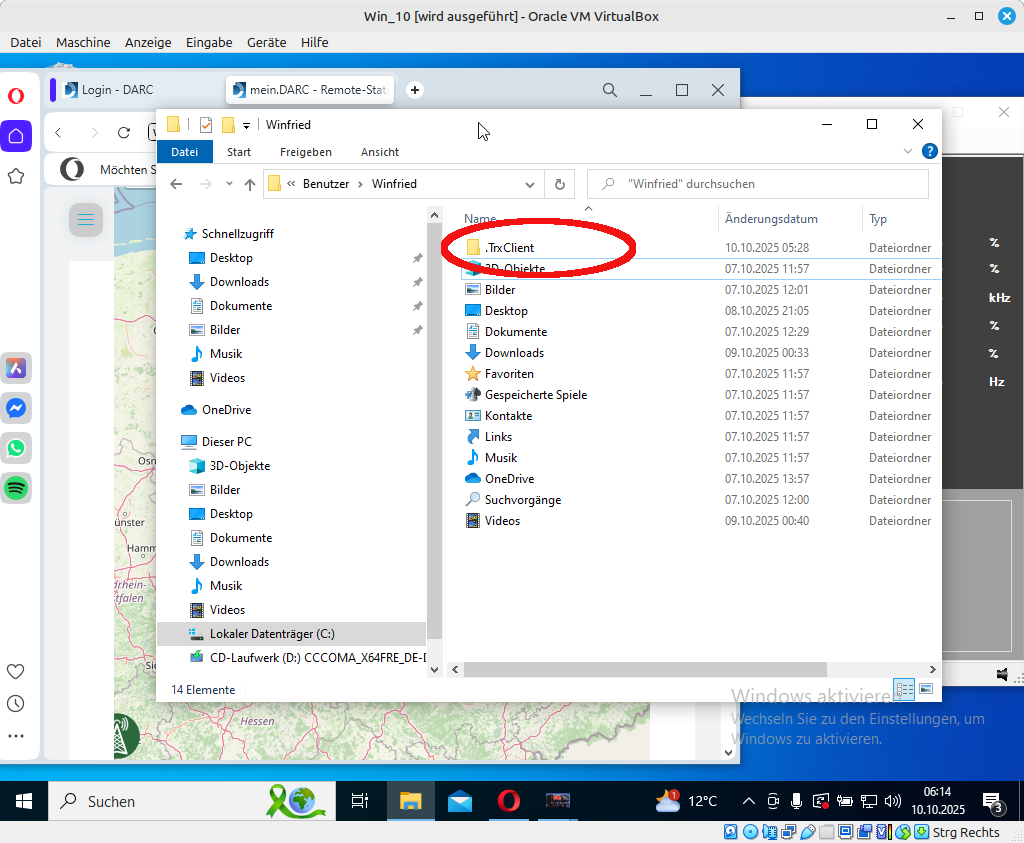Viewport: 1024px width, 843px height.
Task: Click the Explorer help question mark icon
Action: tap(929, 152)
